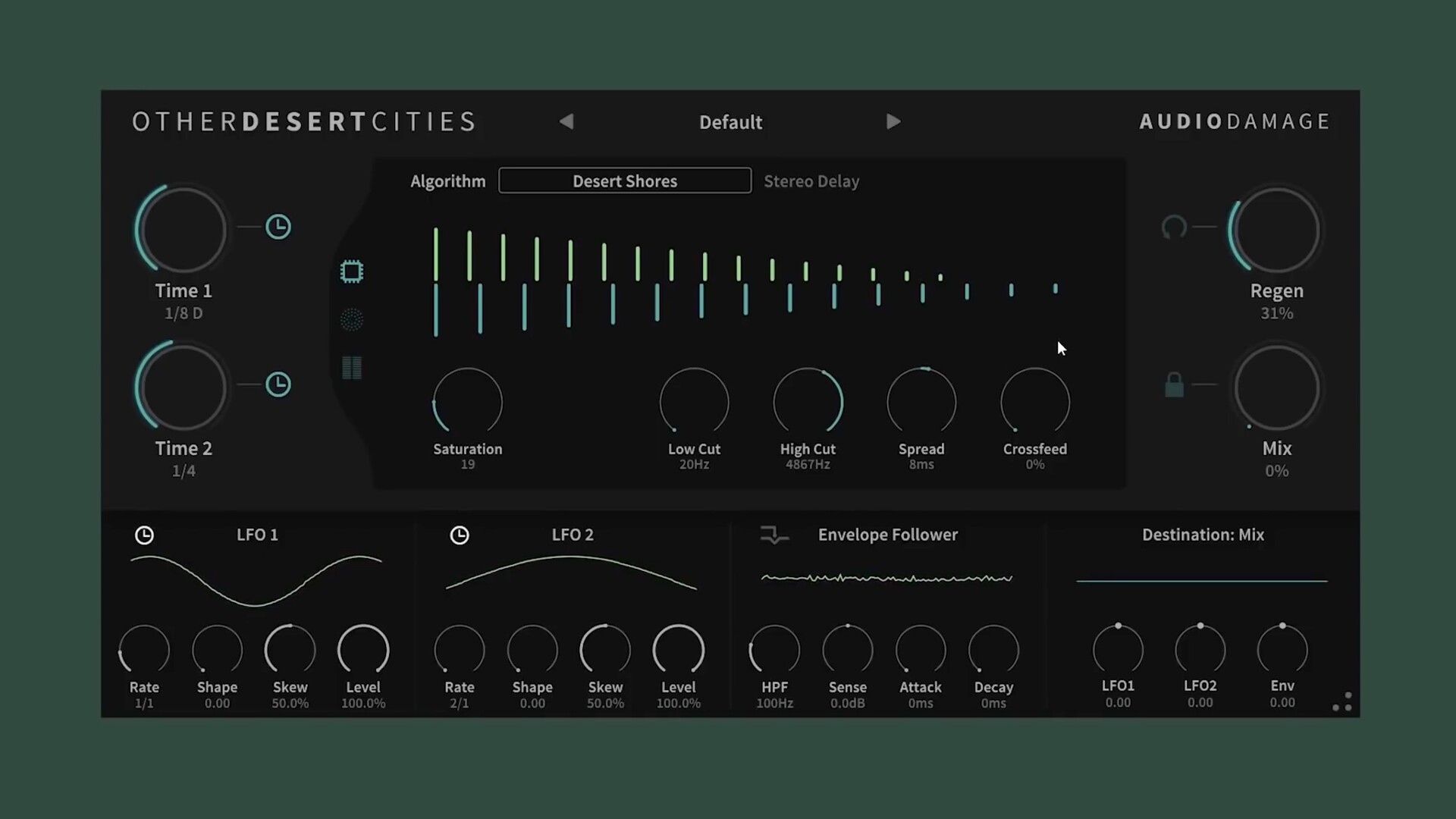
Task: Click the Destination LFO2 amount knob
Action: click(x=1200, y=649)
